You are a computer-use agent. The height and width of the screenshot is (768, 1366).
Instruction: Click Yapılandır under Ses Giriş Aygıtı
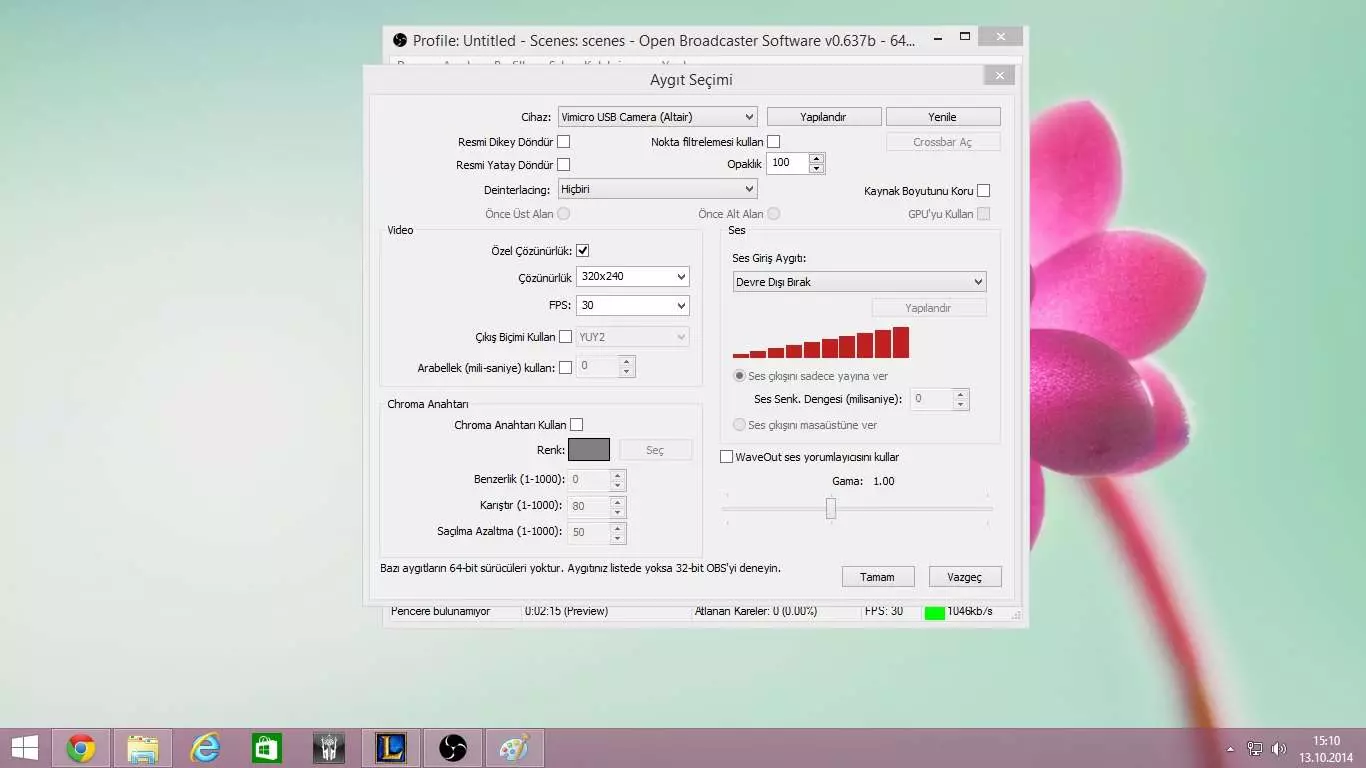[x=929, y=308]
